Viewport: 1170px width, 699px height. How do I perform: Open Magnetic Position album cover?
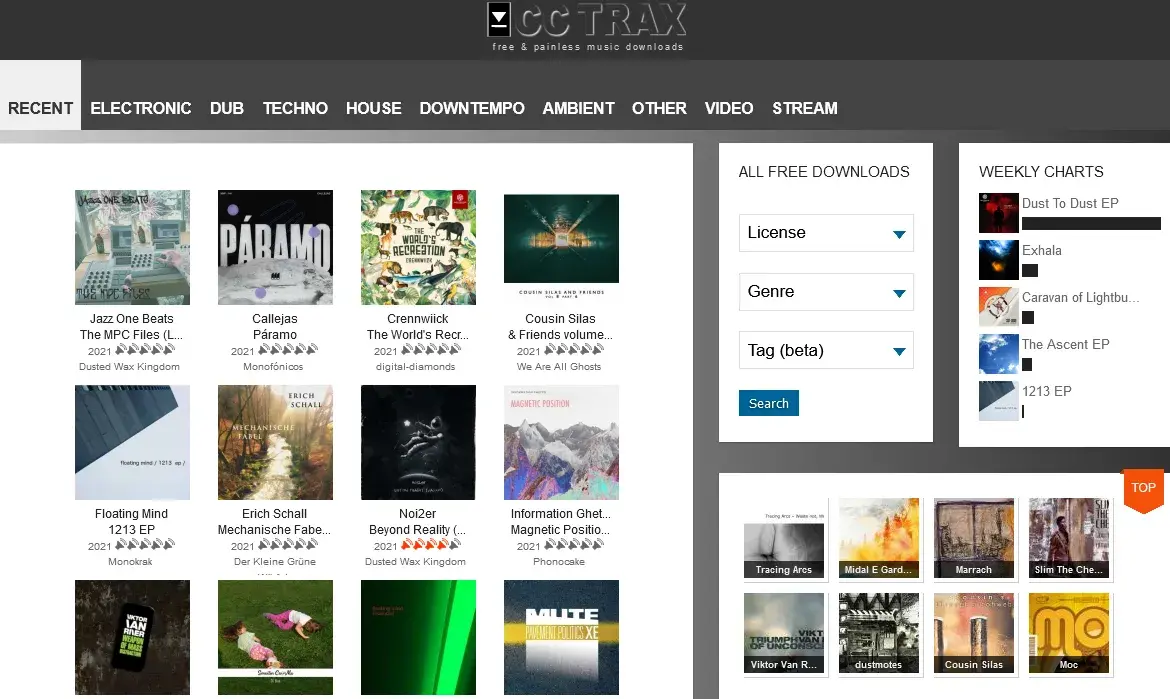pyautogui.click(x=561, y=442)
